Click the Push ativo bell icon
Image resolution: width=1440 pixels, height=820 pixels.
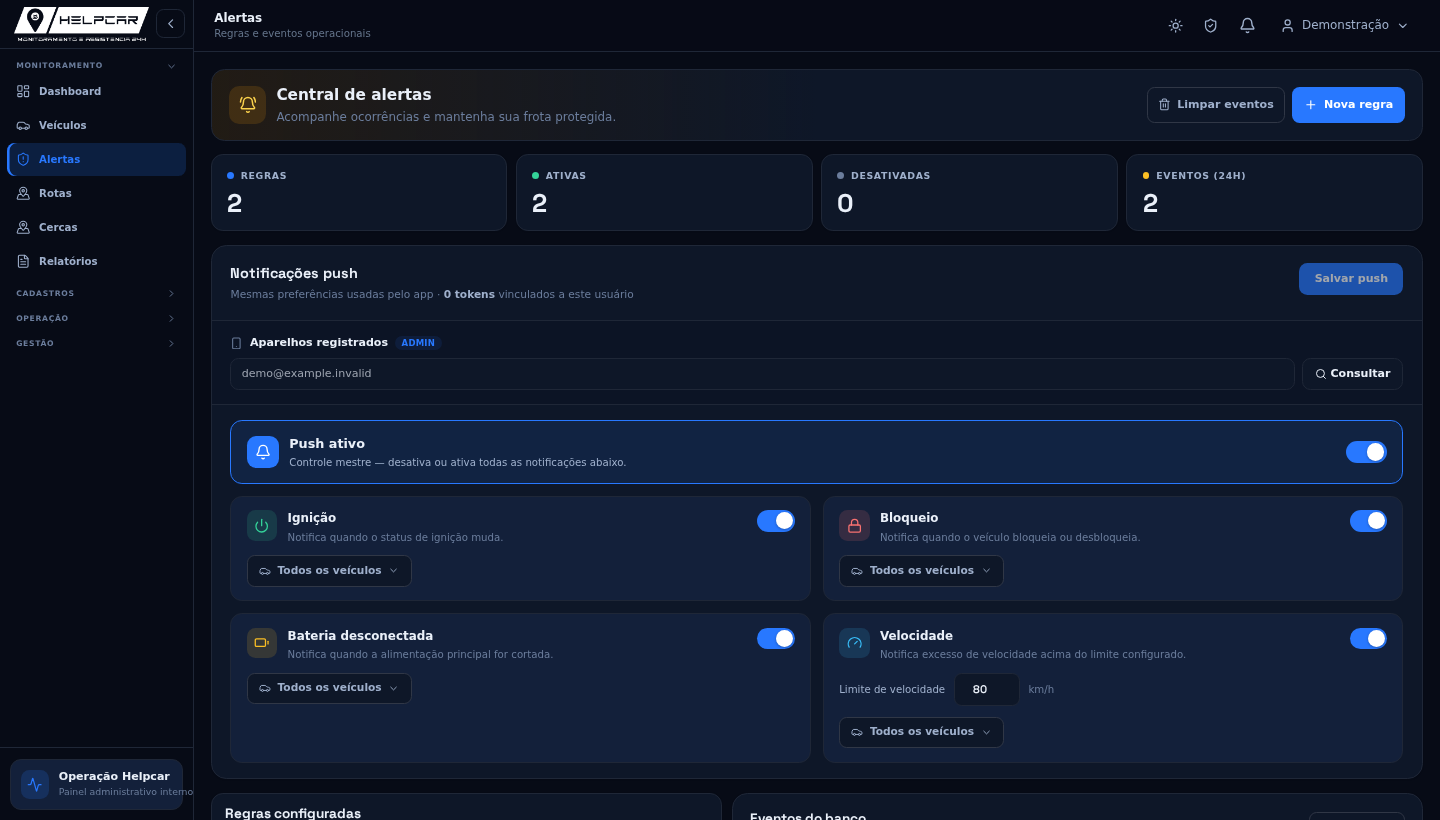coord(263,452)
